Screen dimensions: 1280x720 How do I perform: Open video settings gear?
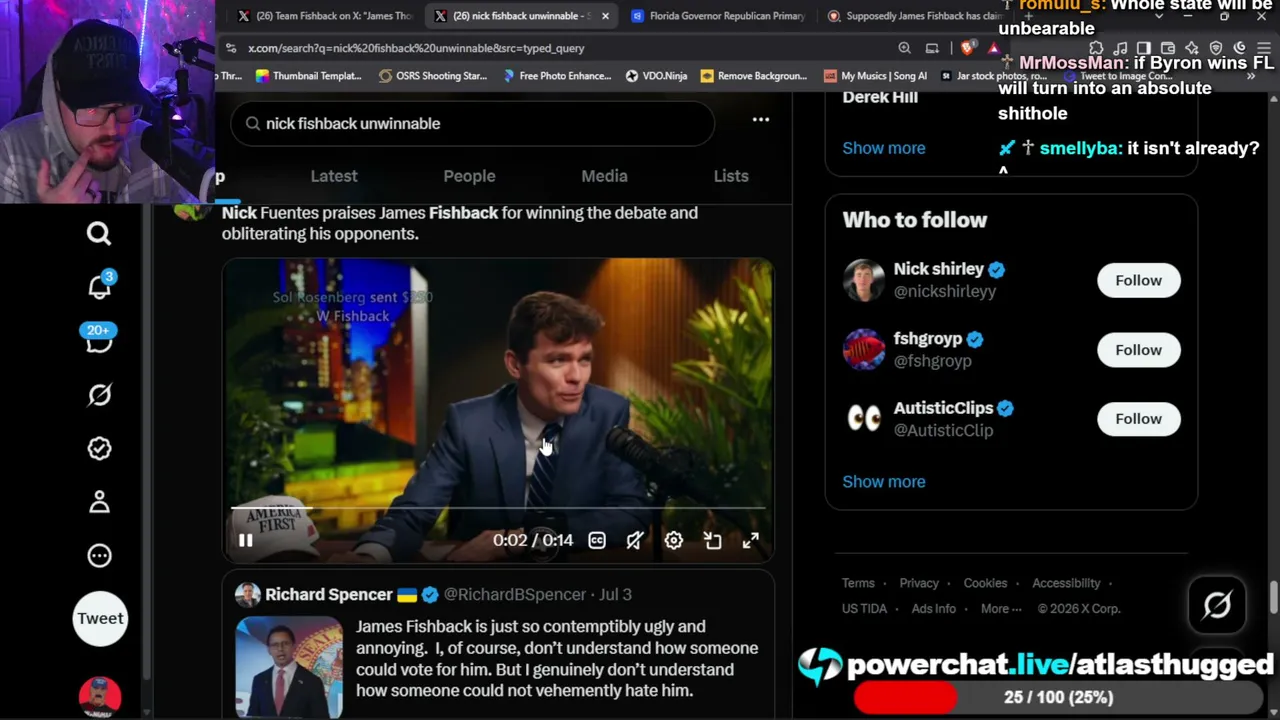tap(674, 541)
